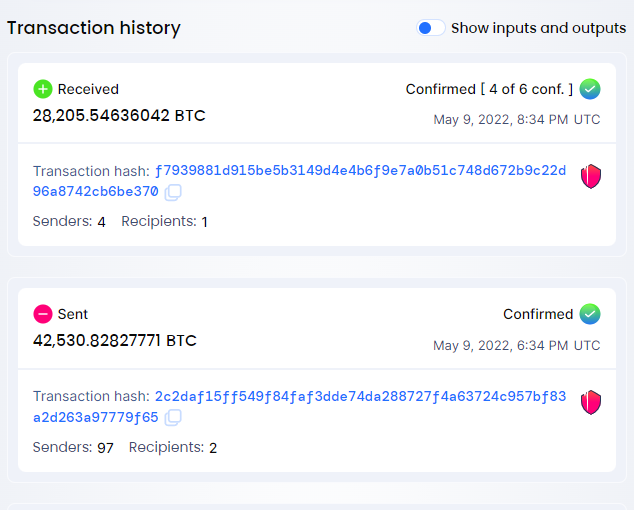This screenshot has width=634, height=510.
Task: Click the 42,530.82827771 BTC amount
Action: tap(115, 341)
